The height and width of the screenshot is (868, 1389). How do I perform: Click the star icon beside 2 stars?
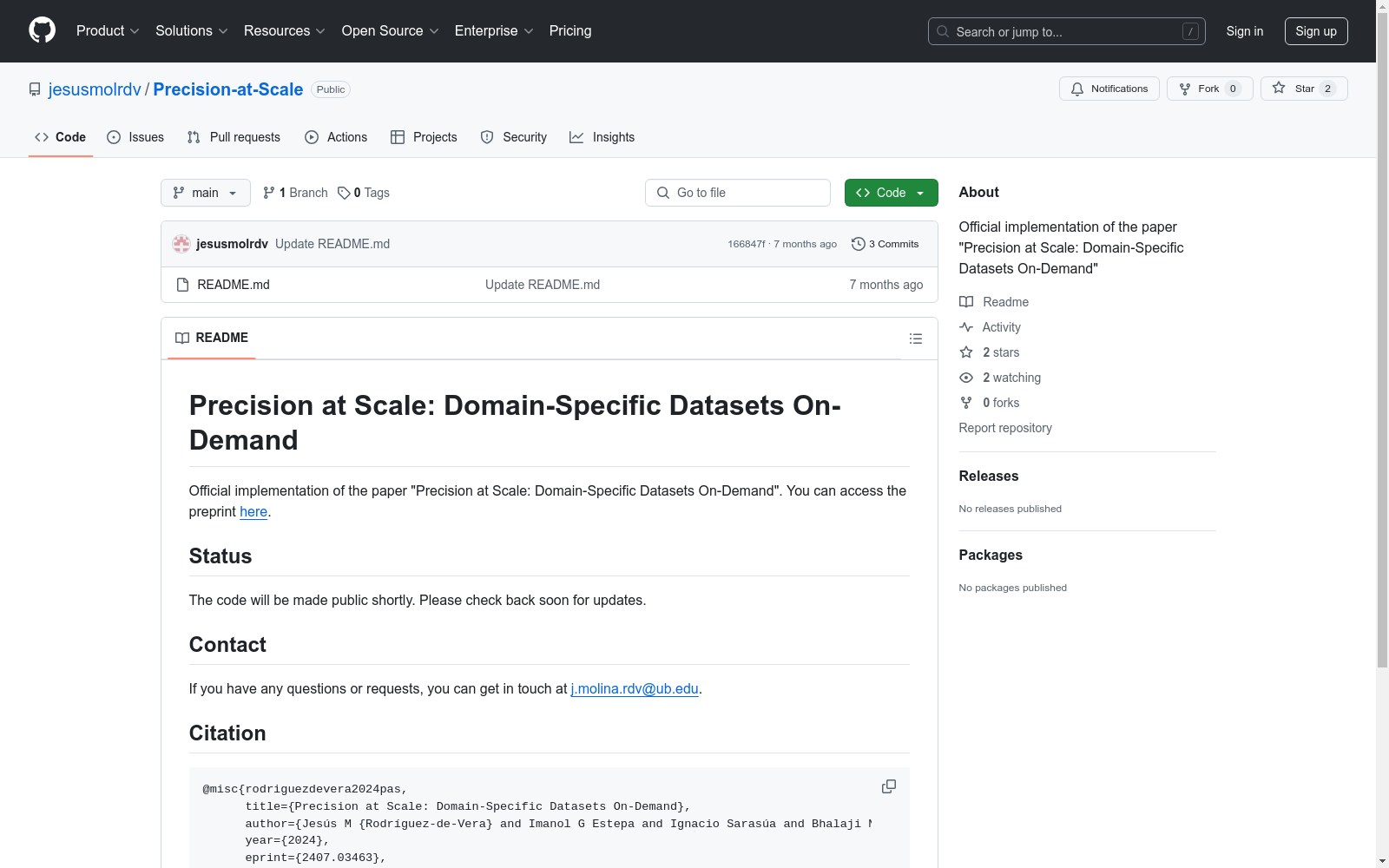click(x=966, y=352)
